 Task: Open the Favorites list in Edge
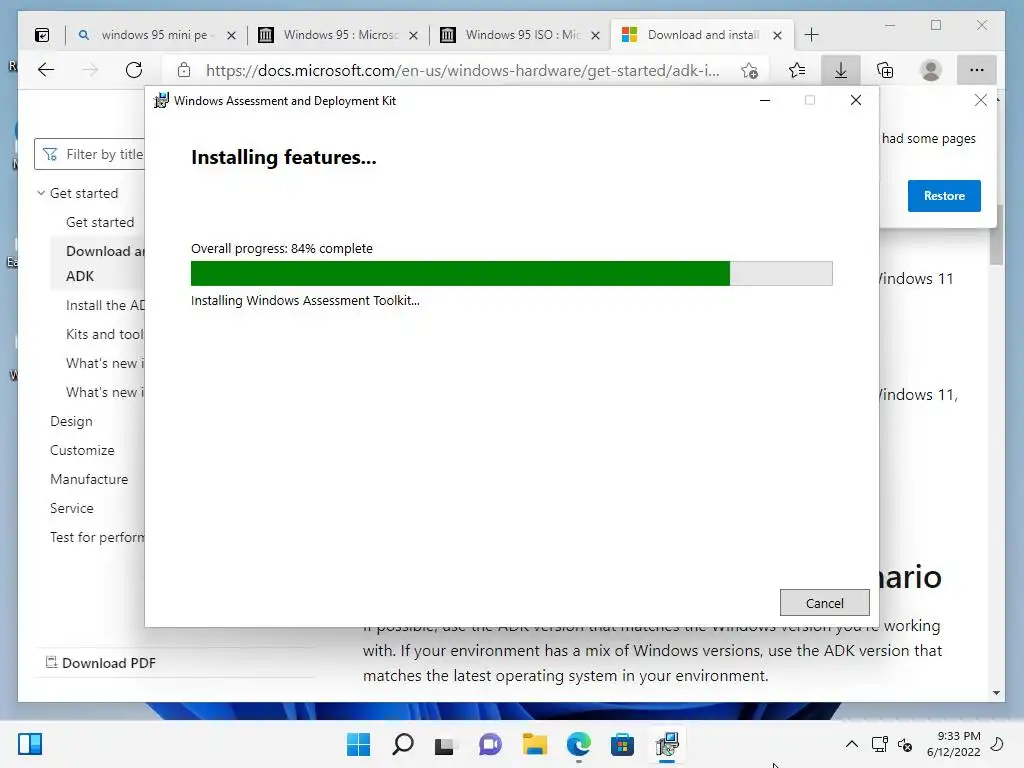[797, 70]
